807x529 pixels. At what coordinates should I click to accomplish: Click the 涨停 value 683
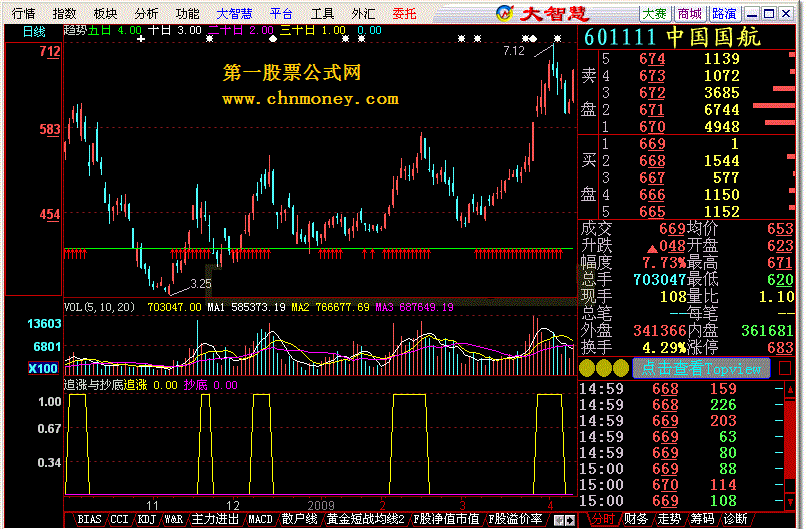click(780, 348)
